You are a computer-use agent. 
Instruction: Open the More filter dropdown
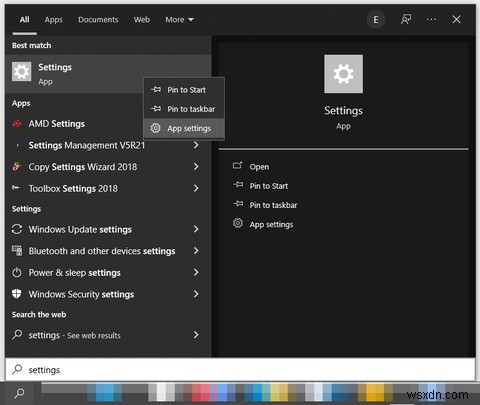point(179,20)
